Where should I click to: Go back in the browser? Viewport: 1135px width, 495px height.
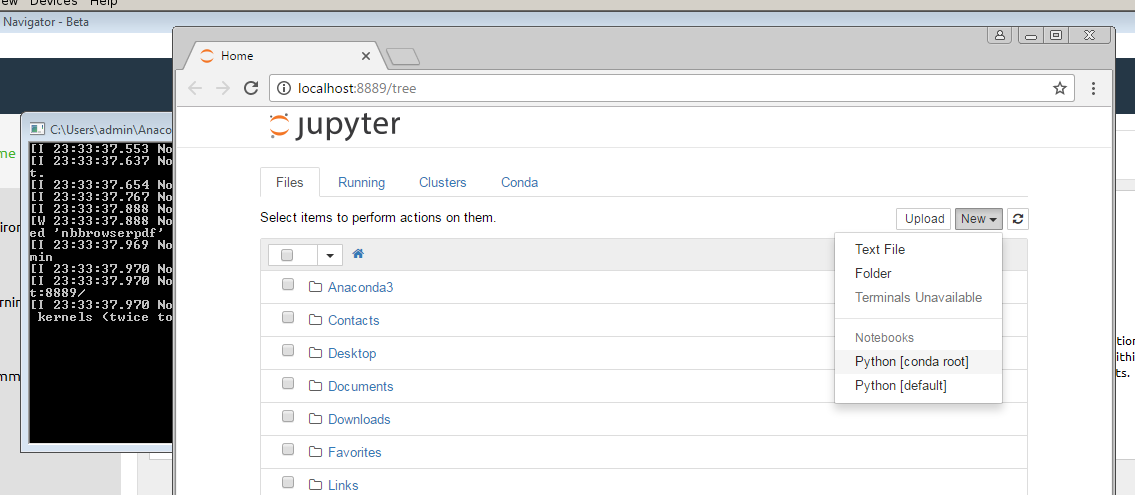pos(195,88)
